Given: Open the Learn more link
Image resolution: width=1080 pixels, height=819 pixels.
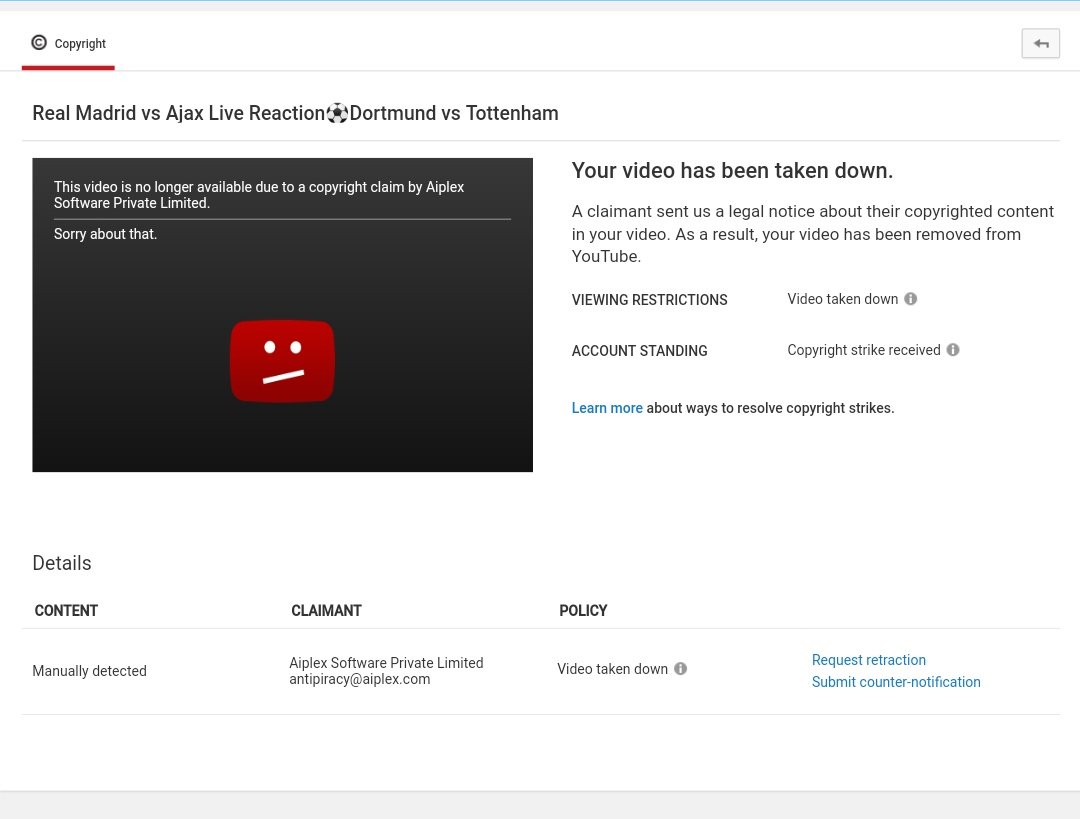Looking at the screenshot, I should tap(607, 408).
